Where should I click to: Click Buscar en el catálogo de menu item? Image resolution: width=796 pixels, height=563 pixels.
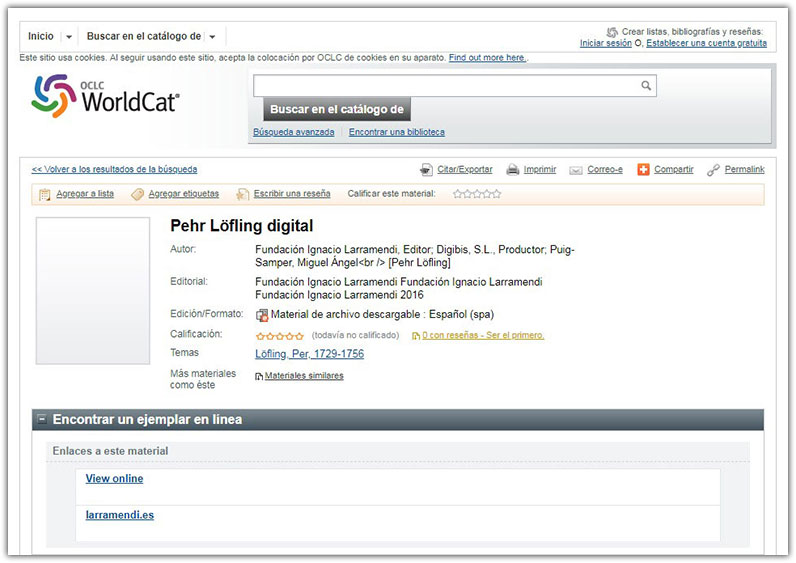144,36
